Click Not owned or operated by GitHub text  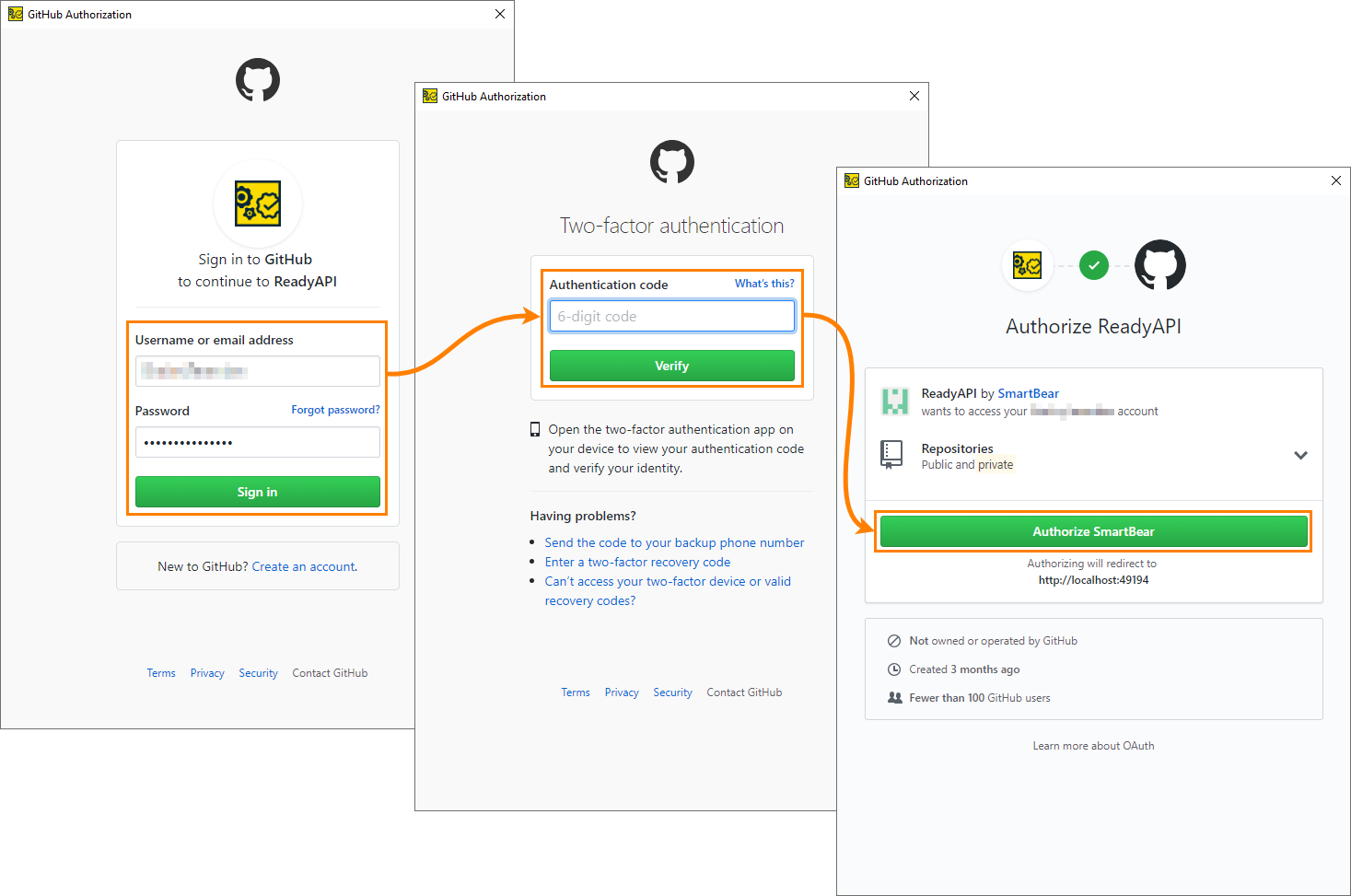pyautogui.click(x=993, y=641)
